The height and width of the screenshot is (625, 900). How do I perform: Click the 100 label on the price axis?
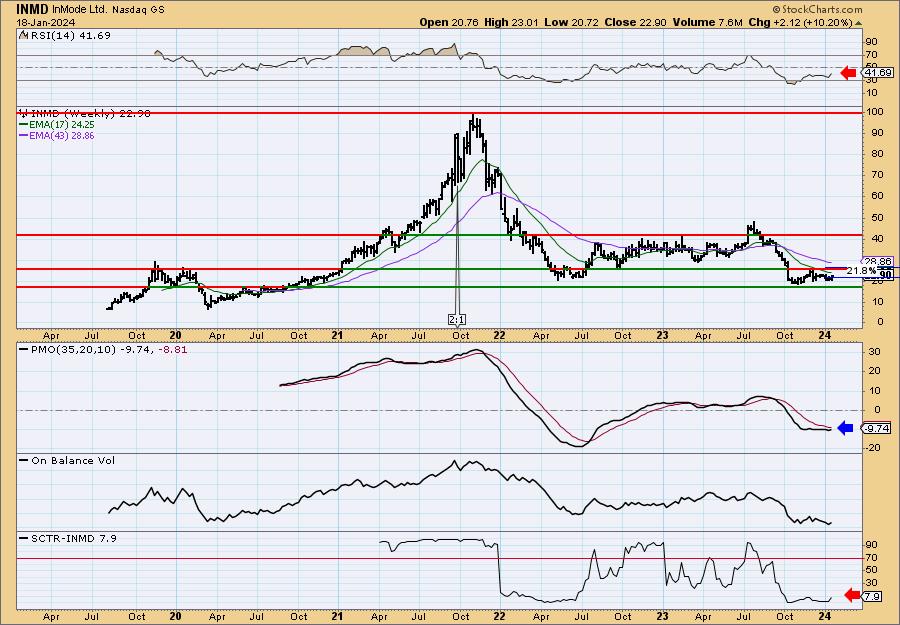coord(874,112)
